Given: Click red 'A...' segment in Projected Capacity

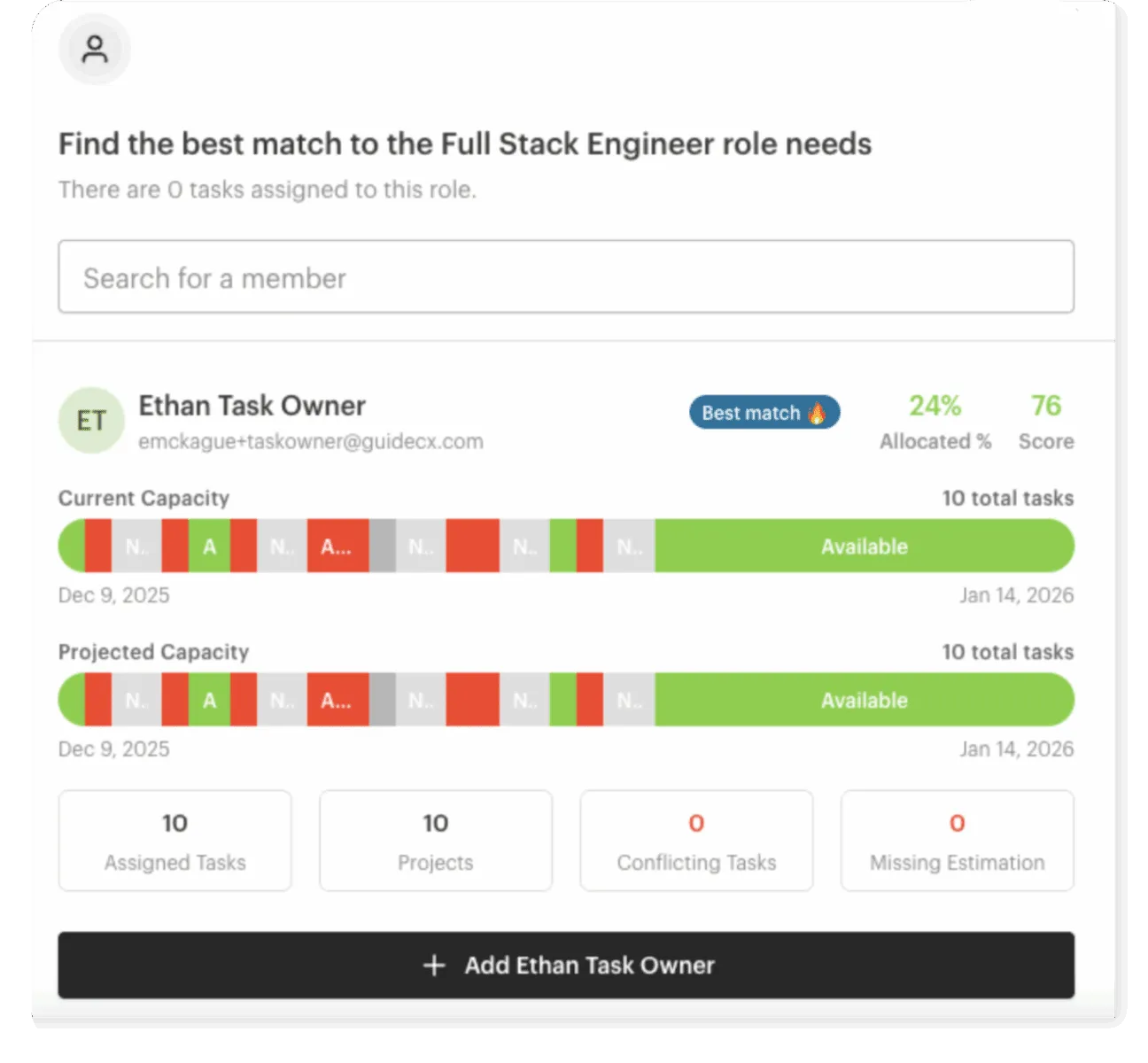Looking at the screenshot, I should click(337, 701).
